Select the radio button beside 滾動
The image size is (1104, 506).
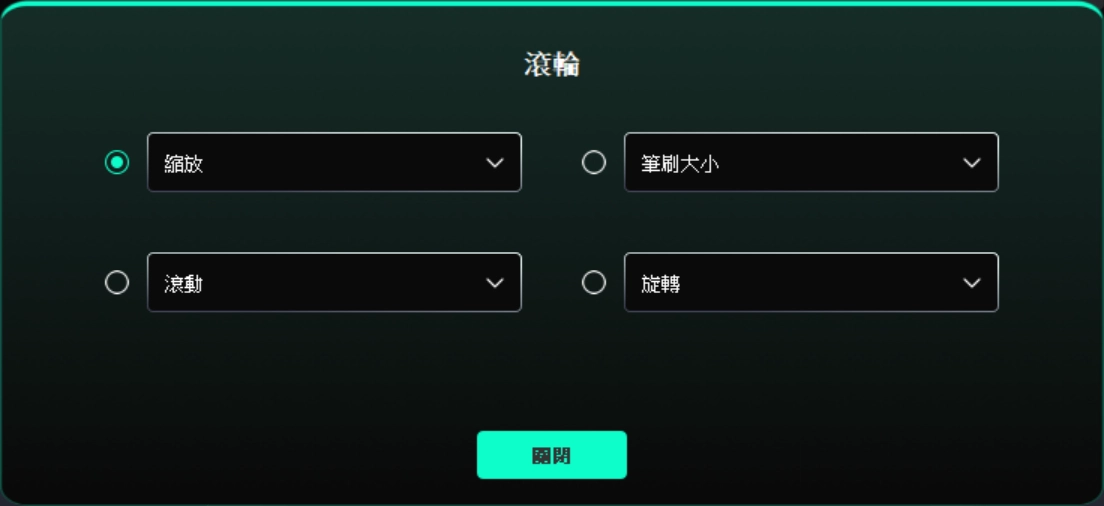(x=117, y=283)
